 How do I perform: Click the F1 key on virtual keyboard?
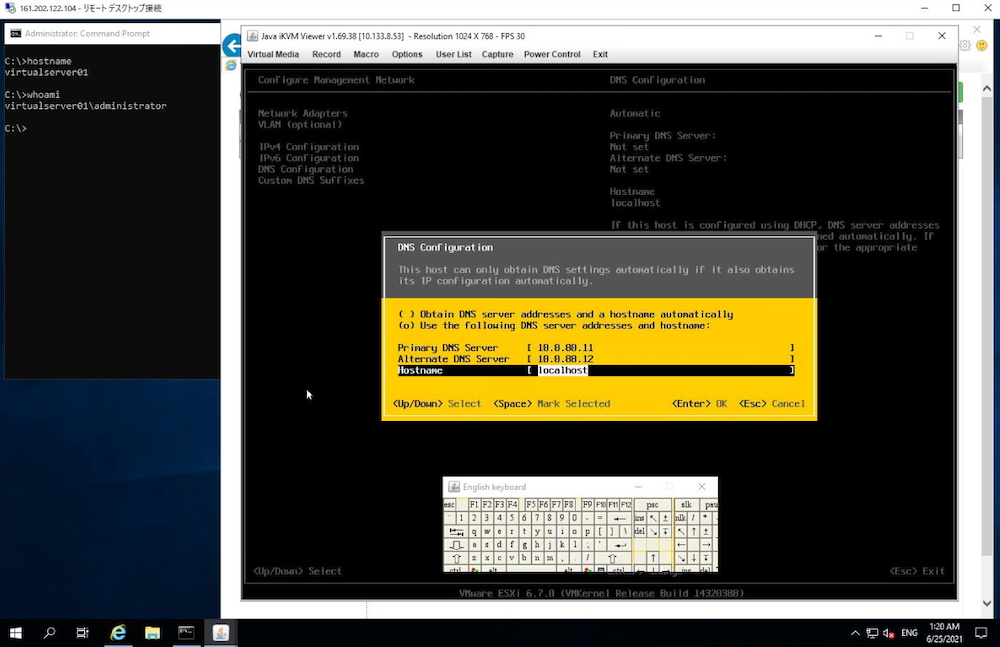(474, 505)
